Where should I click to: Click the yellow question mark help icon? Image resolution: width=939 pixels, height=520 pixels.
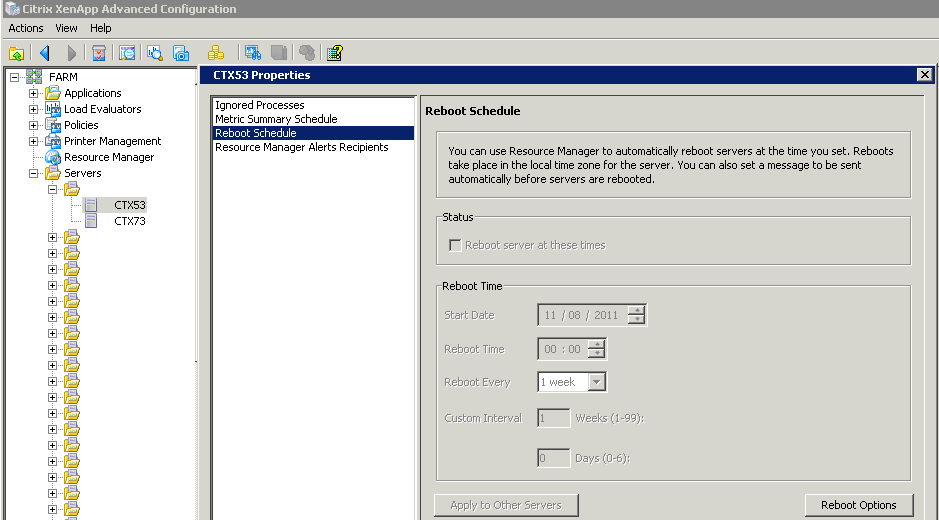tap(335, 53)
